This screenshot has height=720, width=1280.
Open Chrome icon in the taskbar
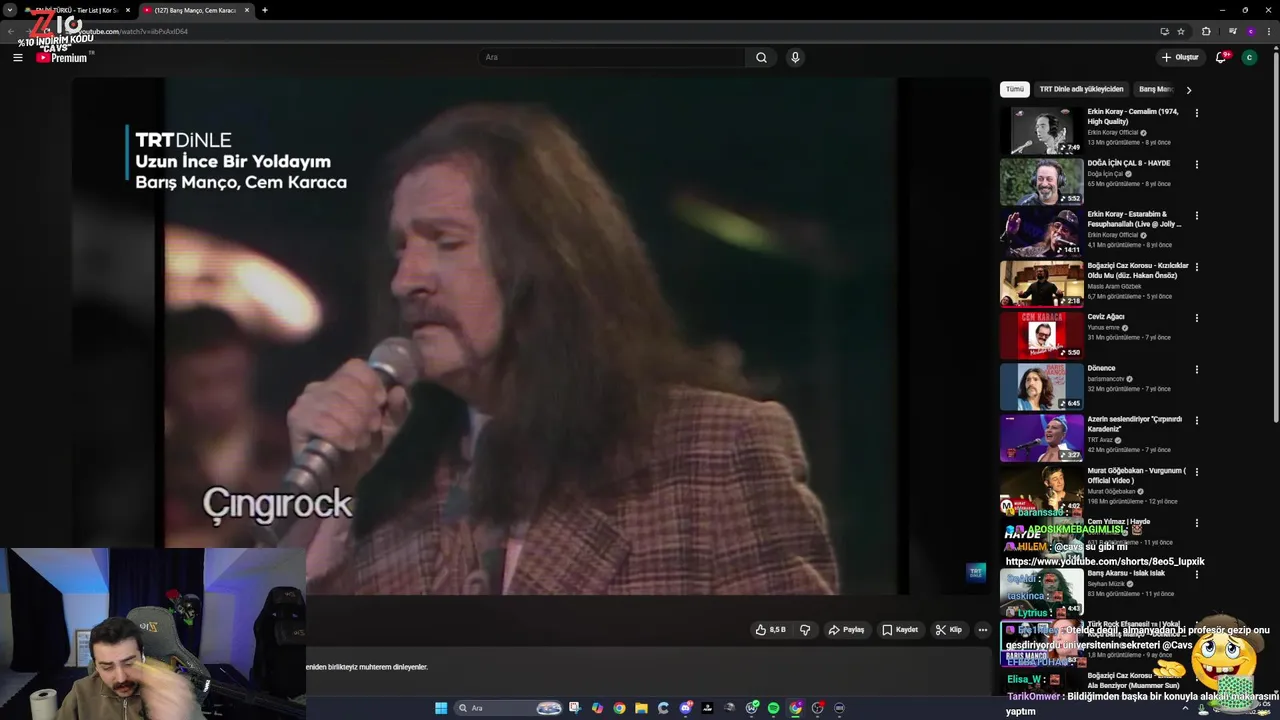pos(619,708)
